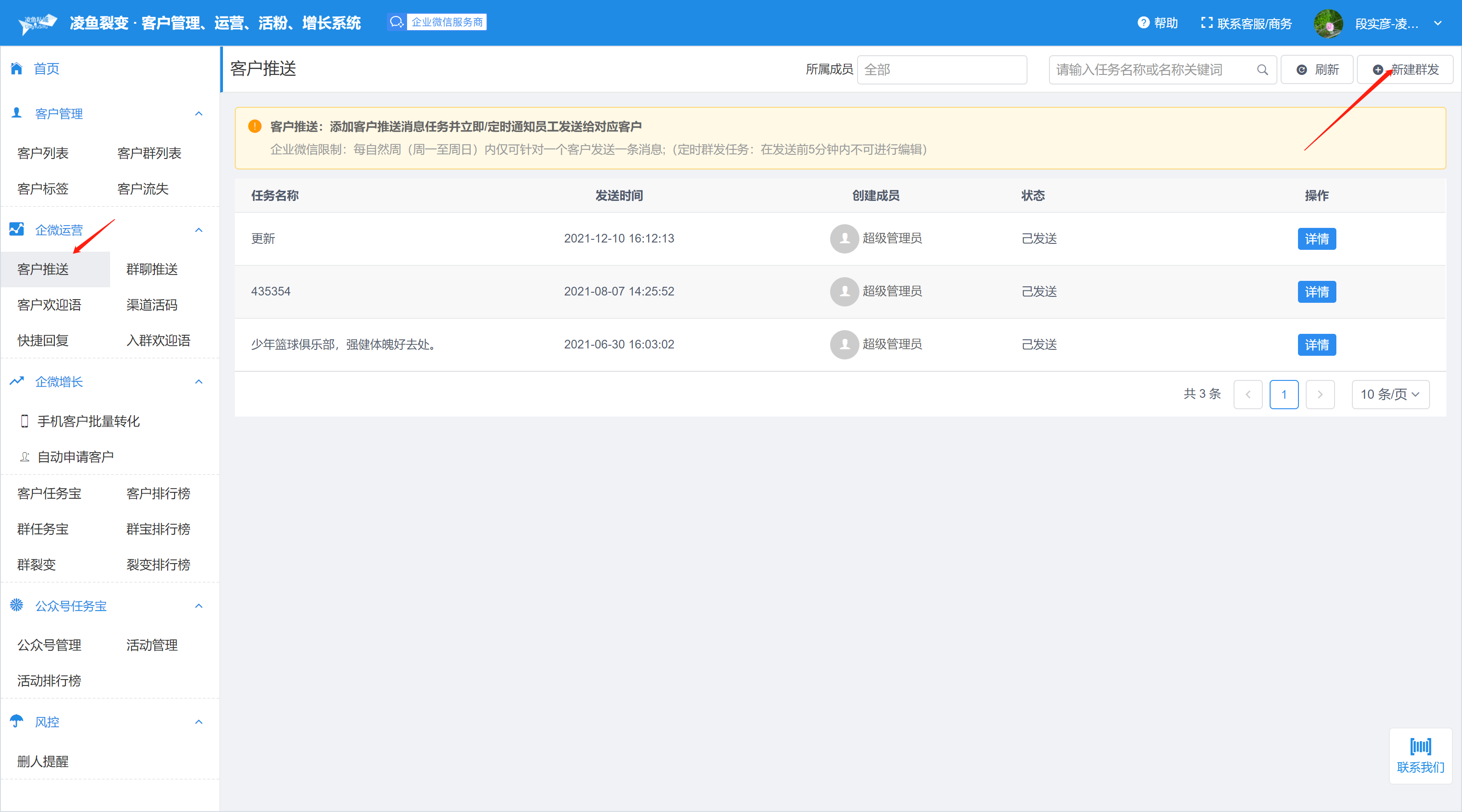View 详情 for the 435354 task
Screen dimensions: 1462x812
point(1316,292)
